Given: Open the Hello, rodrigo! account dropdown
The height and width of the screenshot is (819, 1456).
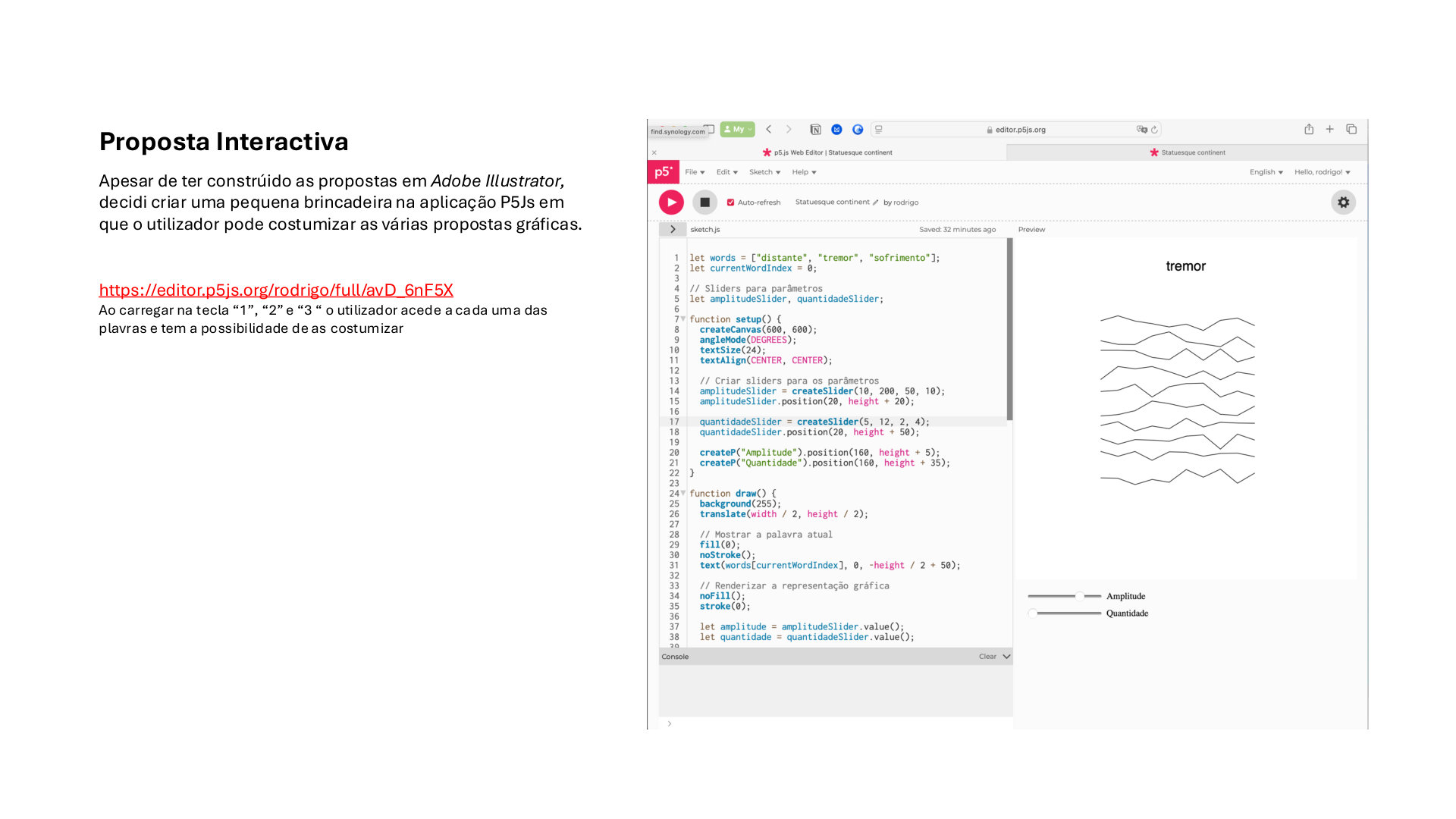Looking at the screenshot, I should click(1322, 172).
